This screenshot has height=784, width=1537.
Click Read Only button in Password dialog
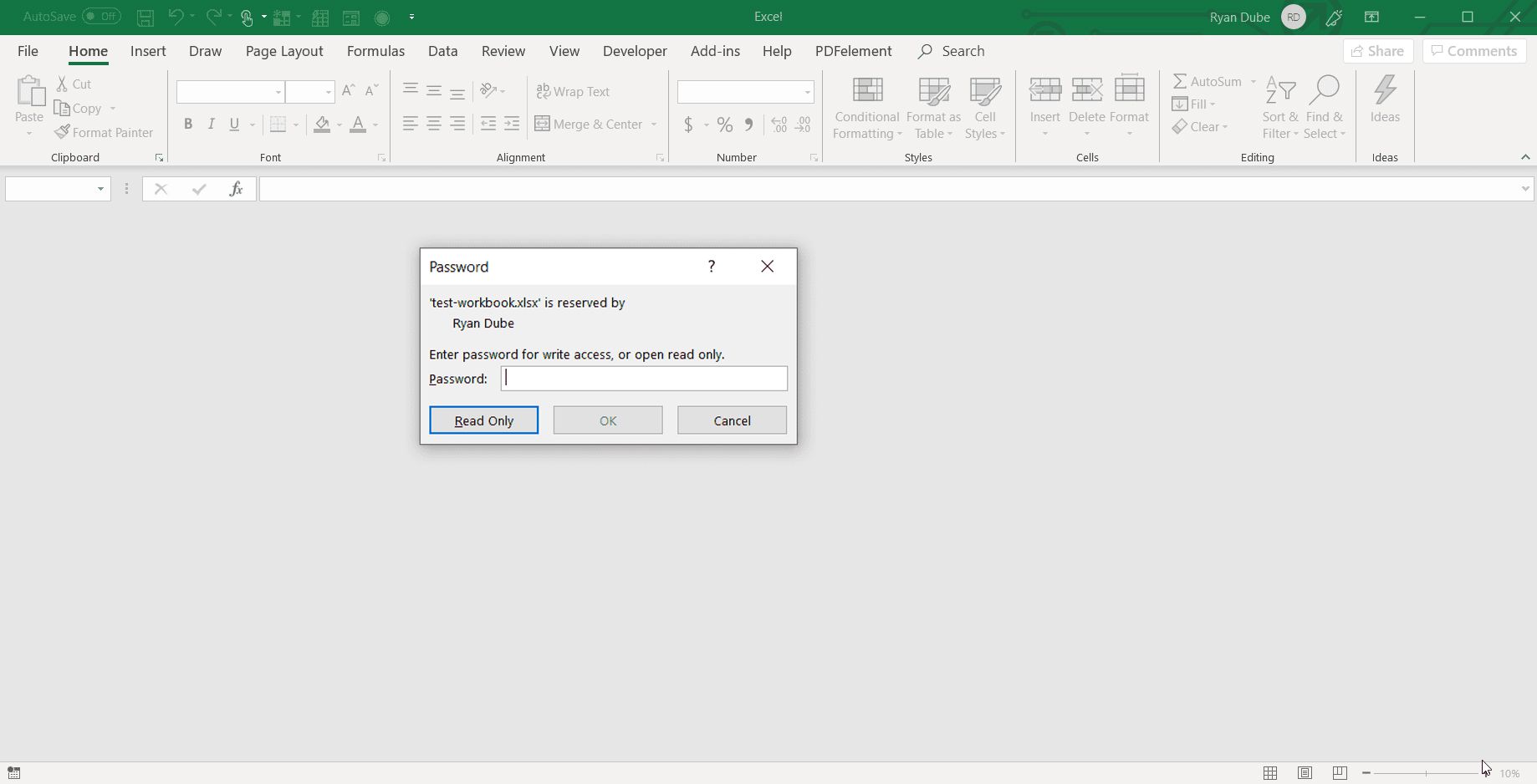(x=484, y=420)
